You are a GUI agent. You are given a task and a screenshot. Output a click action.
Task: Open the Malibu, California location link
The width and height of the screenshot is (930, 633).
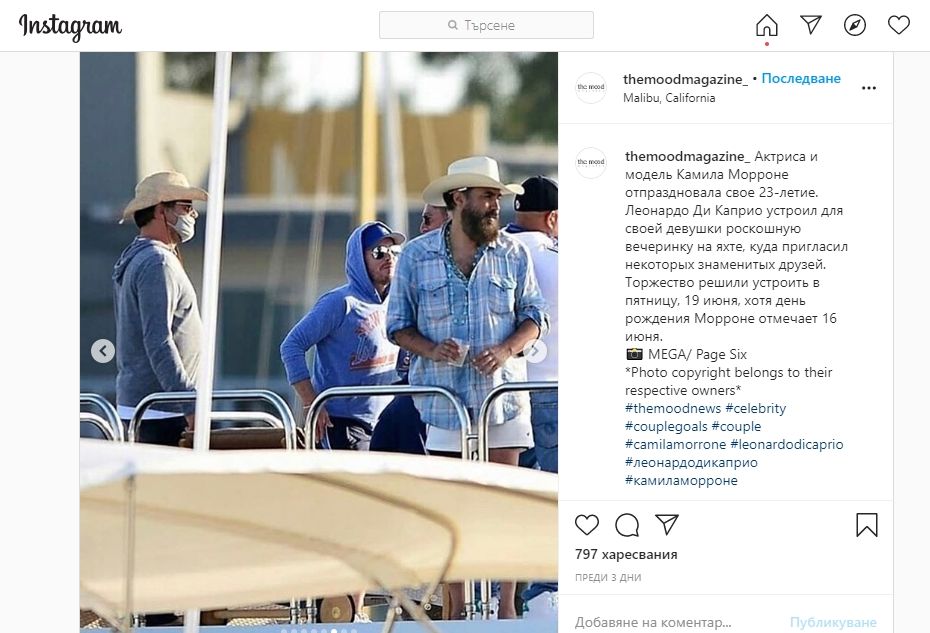(x=669, y=97)
